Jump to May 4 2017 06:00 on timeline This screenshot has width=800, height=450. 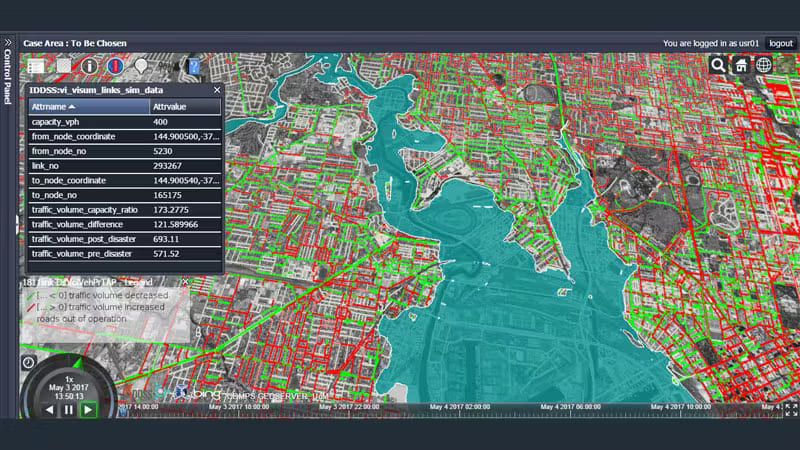tap(568, 407)
